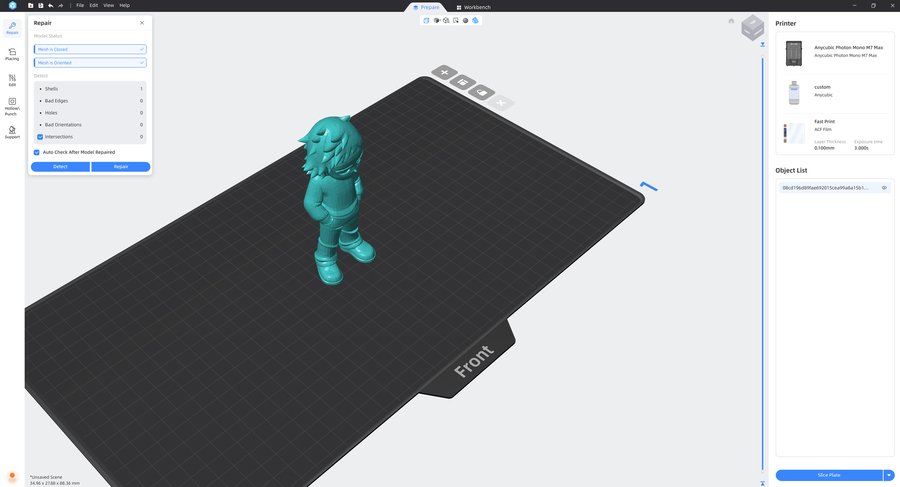Click the Detect button
Image resolution: width=900 pixels, height=487 pixels.
coord(60,167)
